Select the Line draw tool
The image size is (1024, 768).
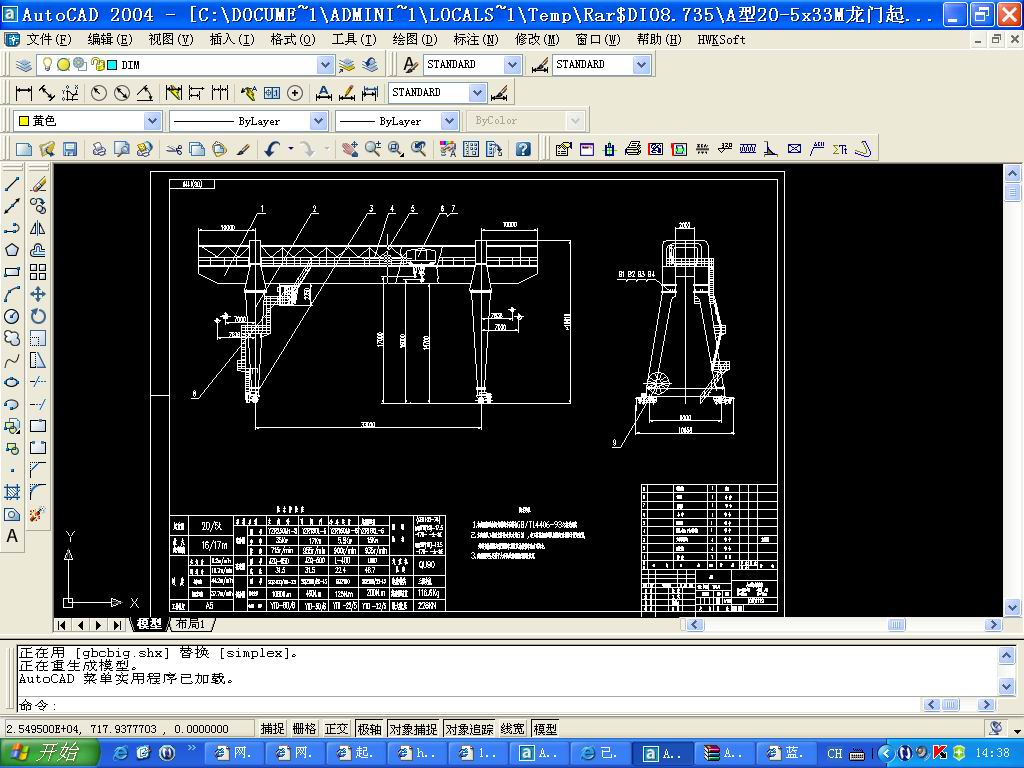pos(13,184)
